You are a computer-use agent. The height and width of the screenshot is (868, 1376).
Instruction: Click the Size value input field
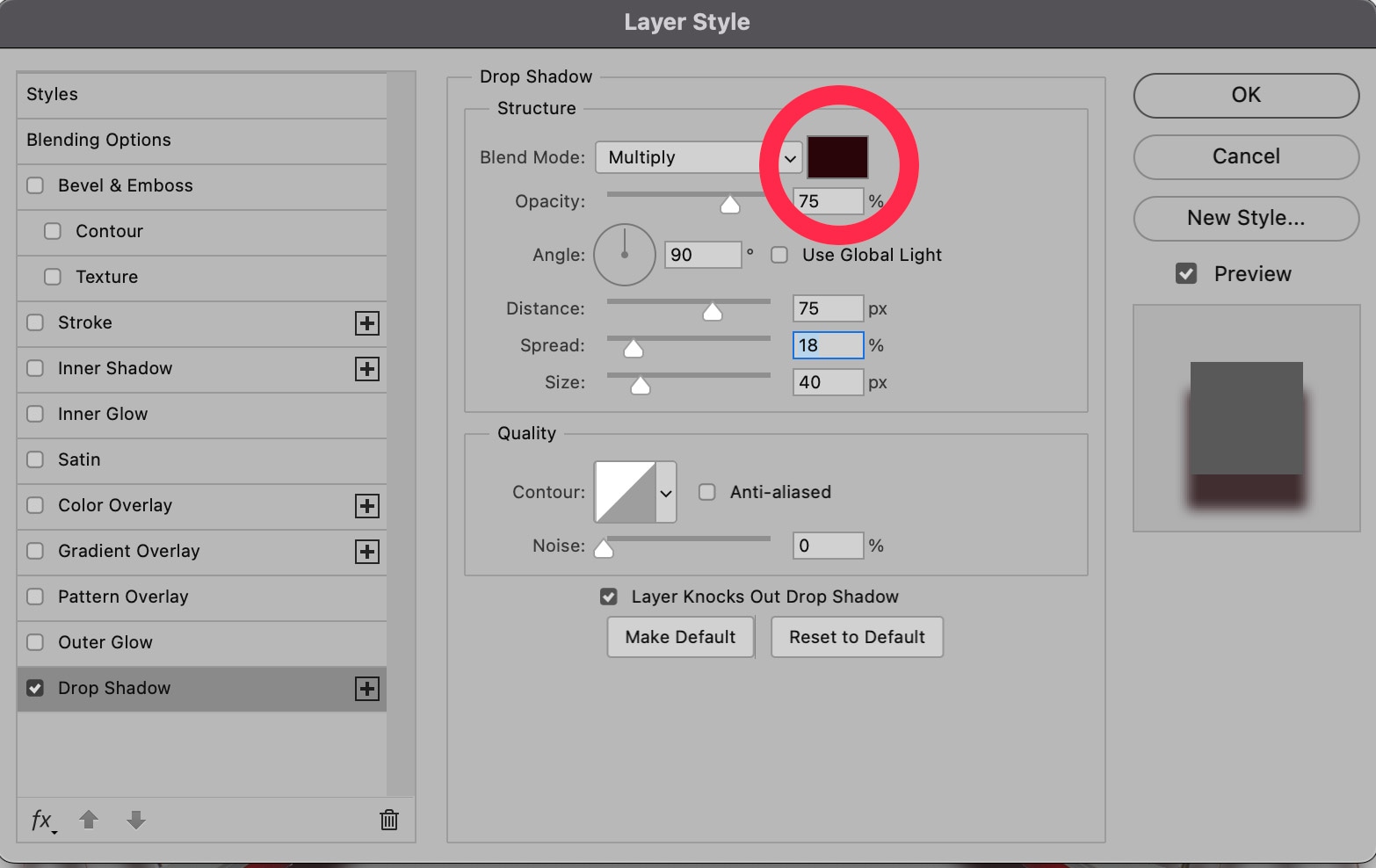pos(827,383)
